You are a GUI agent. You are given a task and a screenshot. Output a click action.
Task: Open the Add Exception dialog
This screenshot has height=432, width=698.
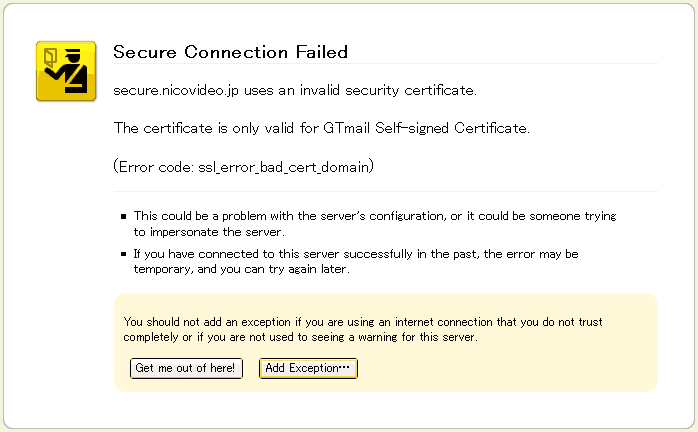(308, 368)
